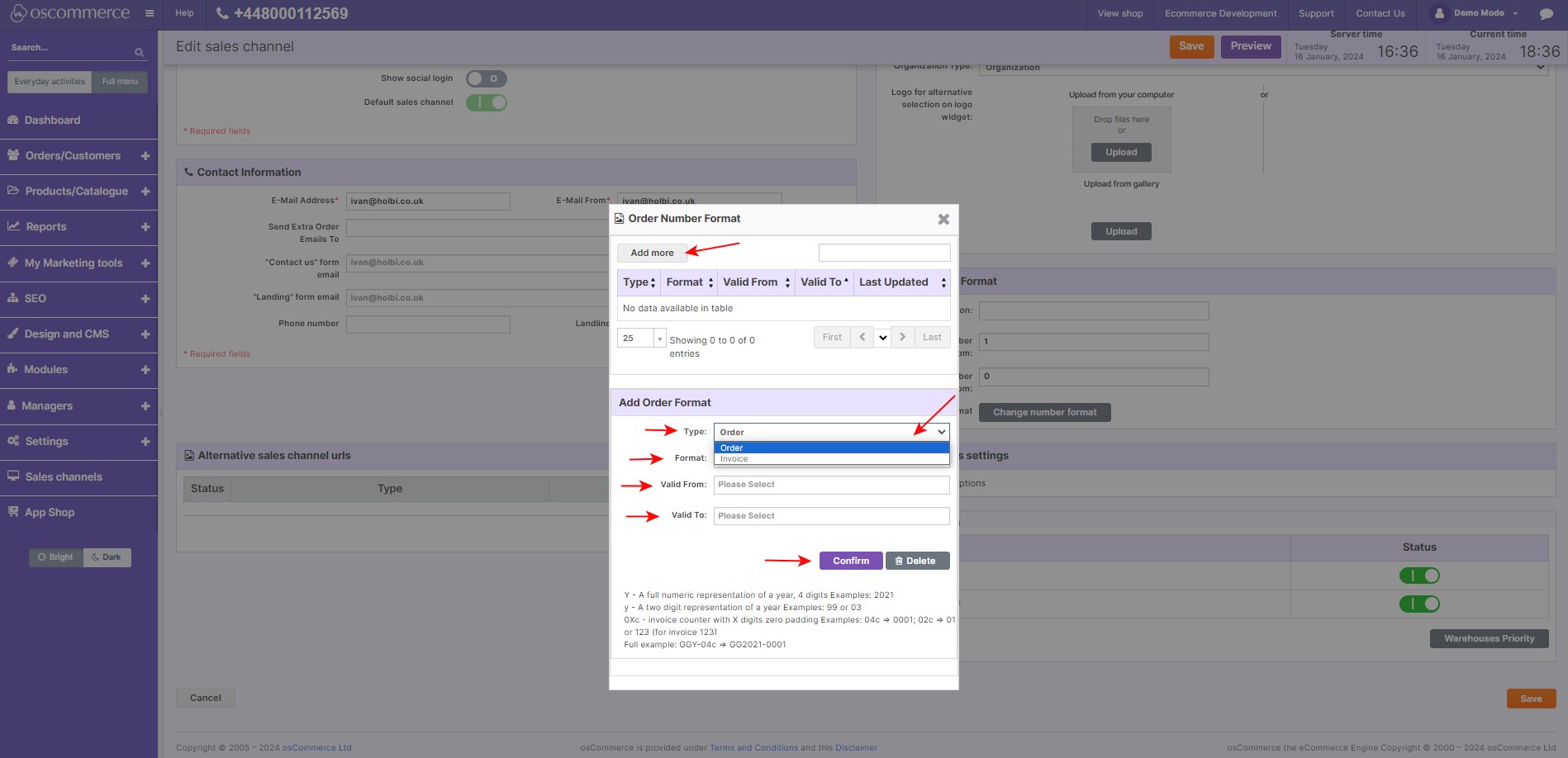The height and width of the screenshot is (758, 1568).
Task: Toggle the hamburger menu icon beside logo
Action: (150, 13)
